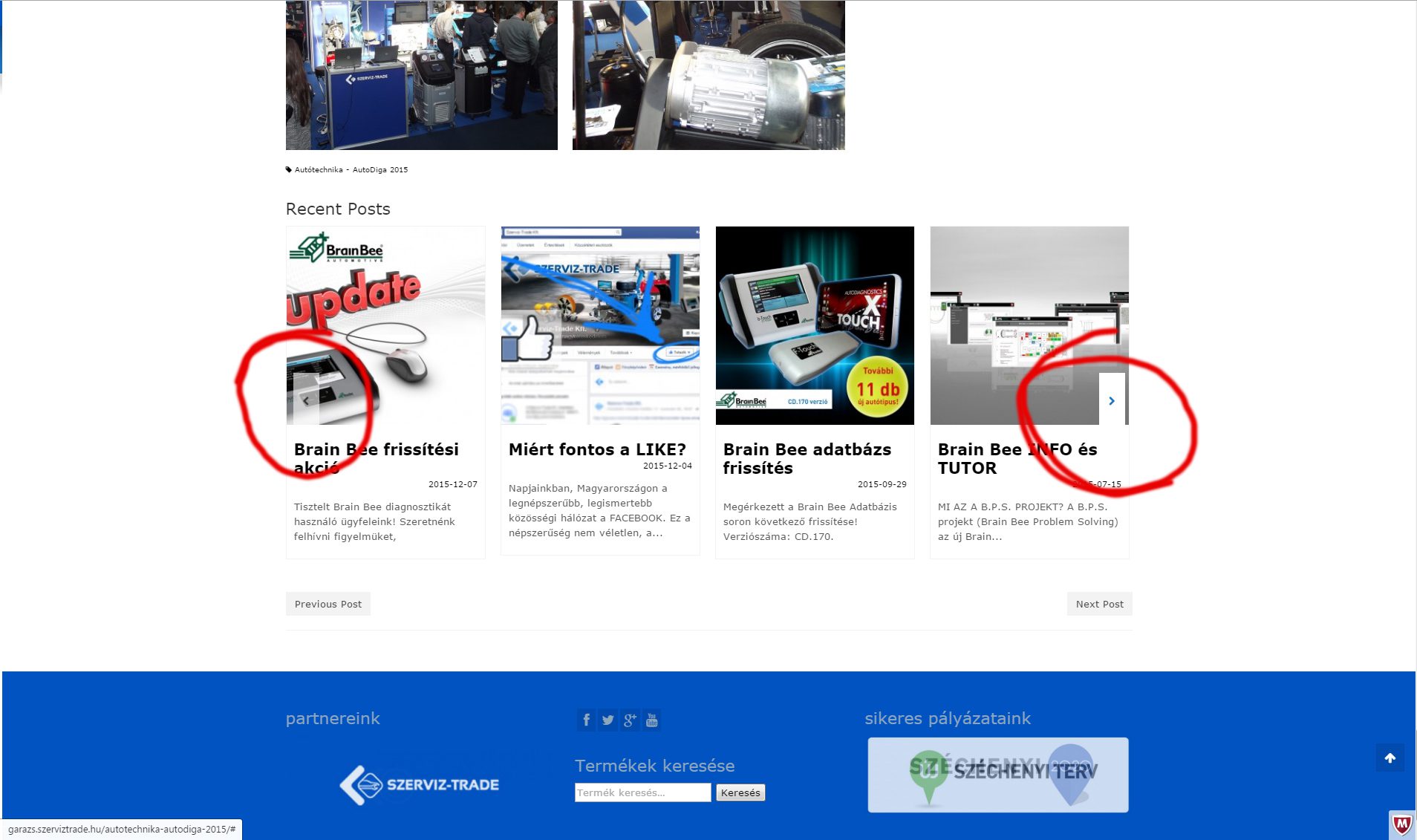The width and height of the screenshot is (1417, 840).
Task: Show previous posts with carousel left arrow
Action: [306, 400]
